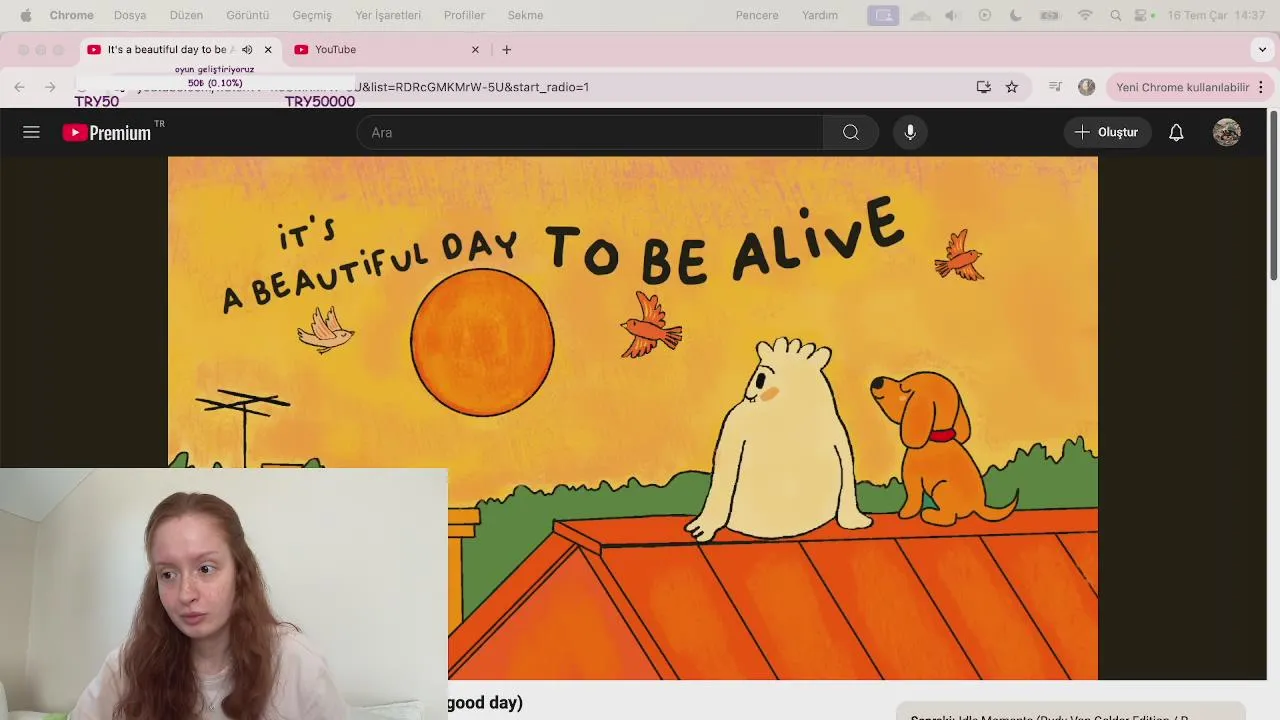Open the Pencere menu
This screenshot has height=720, width=1280.
[x=757, y=15]
